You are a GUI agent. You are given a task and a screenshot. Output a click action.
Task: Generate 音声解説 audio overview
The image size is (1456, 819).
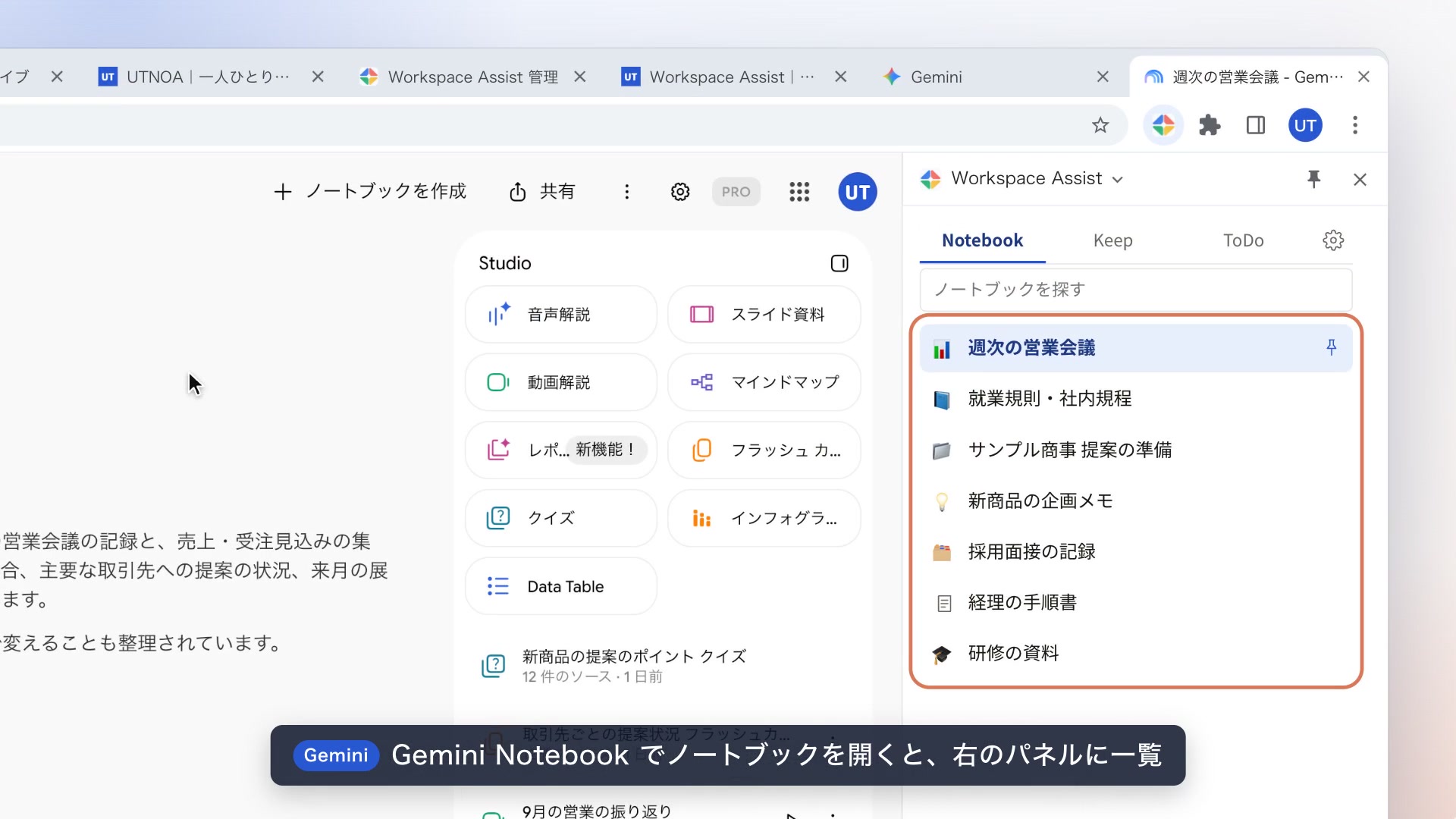[x=561, y=314]
